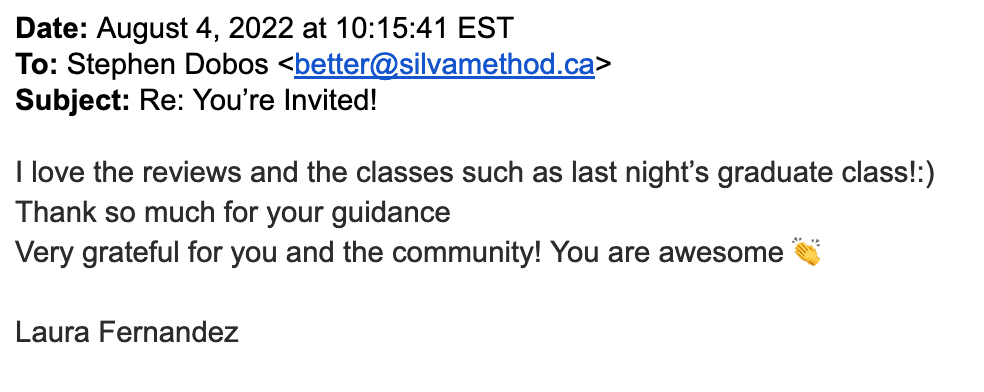Click the clapping hands emoji
This screenshot has height=392, width=984.
point(806,252)
